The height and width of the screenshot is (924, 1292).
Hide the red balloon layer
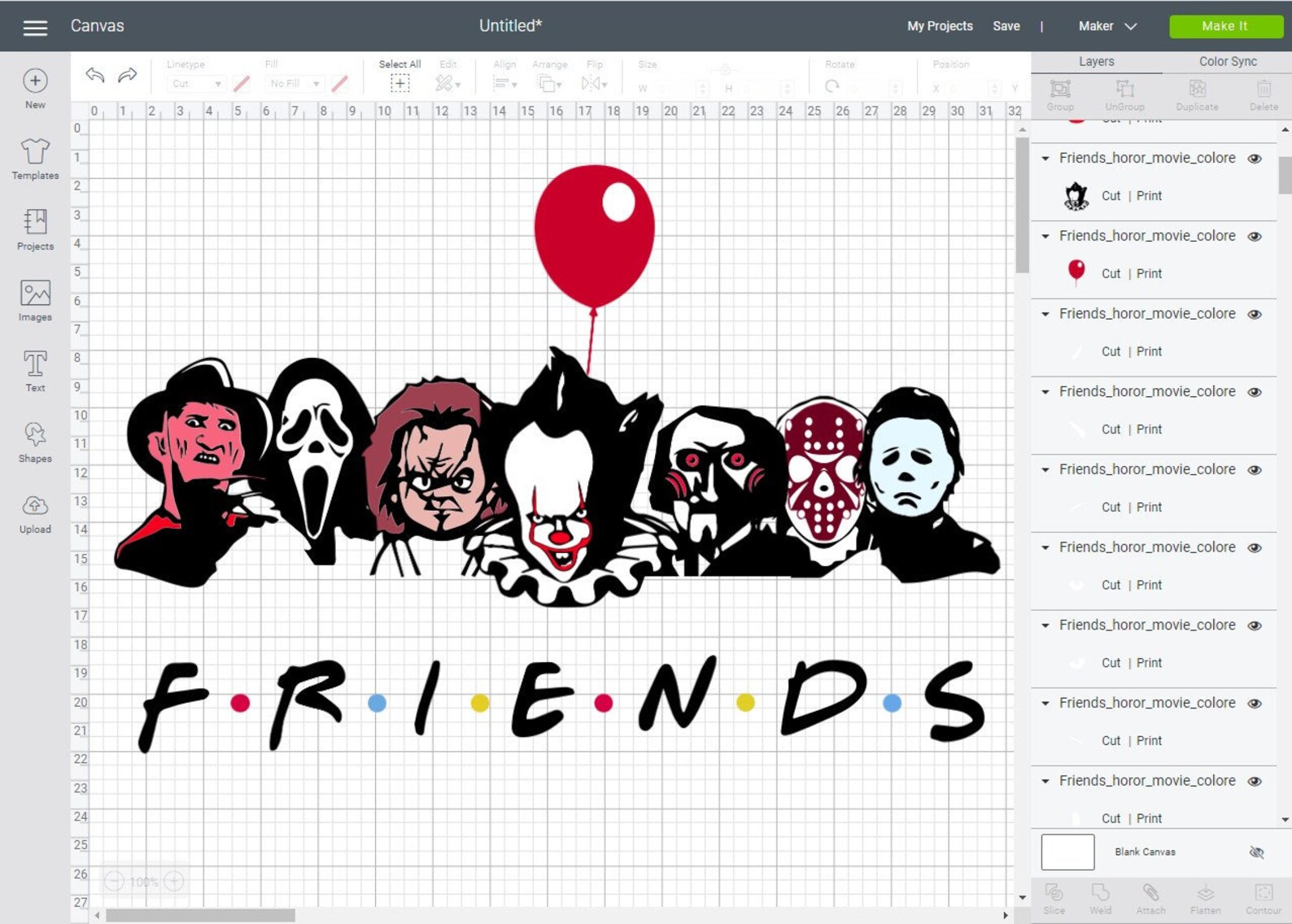point(1255,237)
